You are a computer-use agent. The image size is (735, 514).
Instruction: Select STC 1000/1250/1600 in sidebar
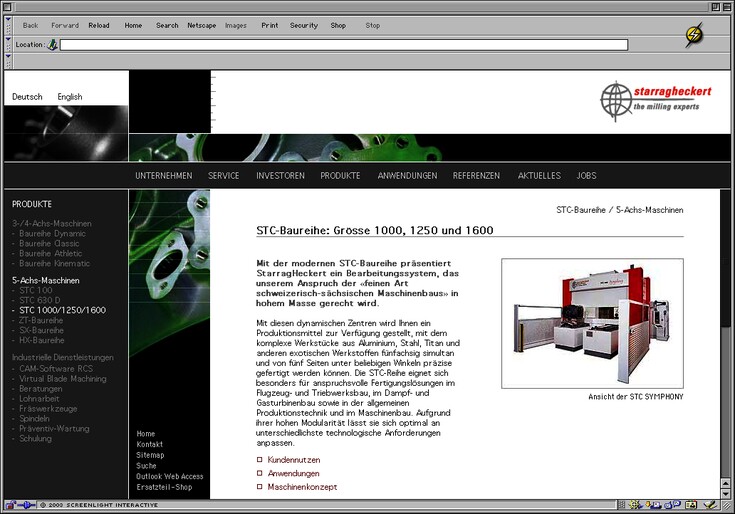(62, 310)
